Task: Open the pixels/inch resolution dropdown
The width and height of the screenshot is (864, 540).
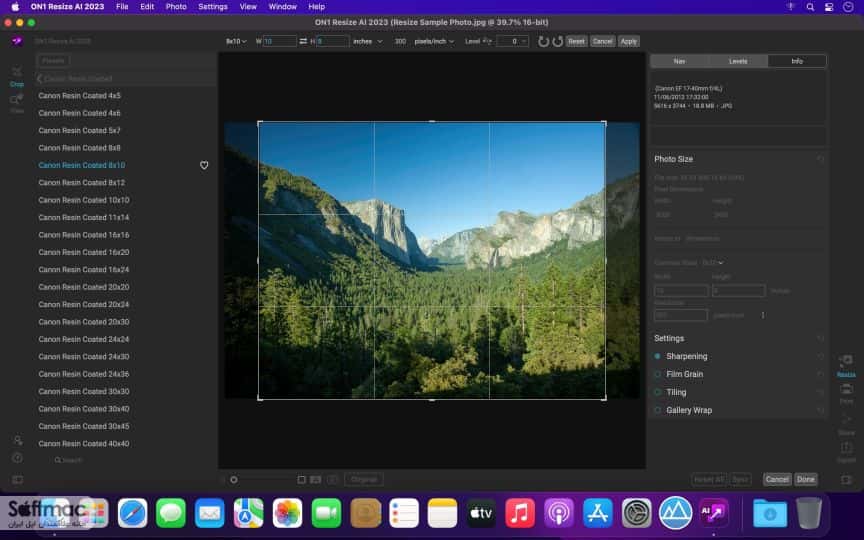Action: click(434, 41)
